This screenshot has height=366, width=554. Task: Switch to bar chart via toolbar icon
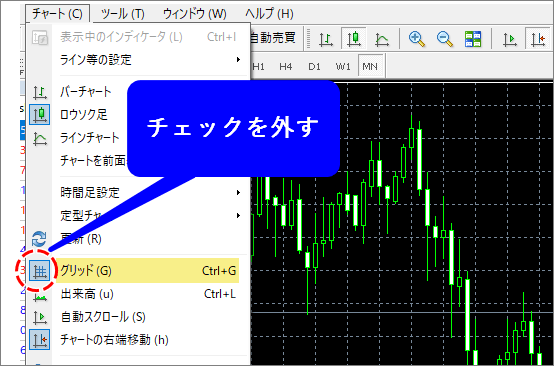(x=326, y=39)
